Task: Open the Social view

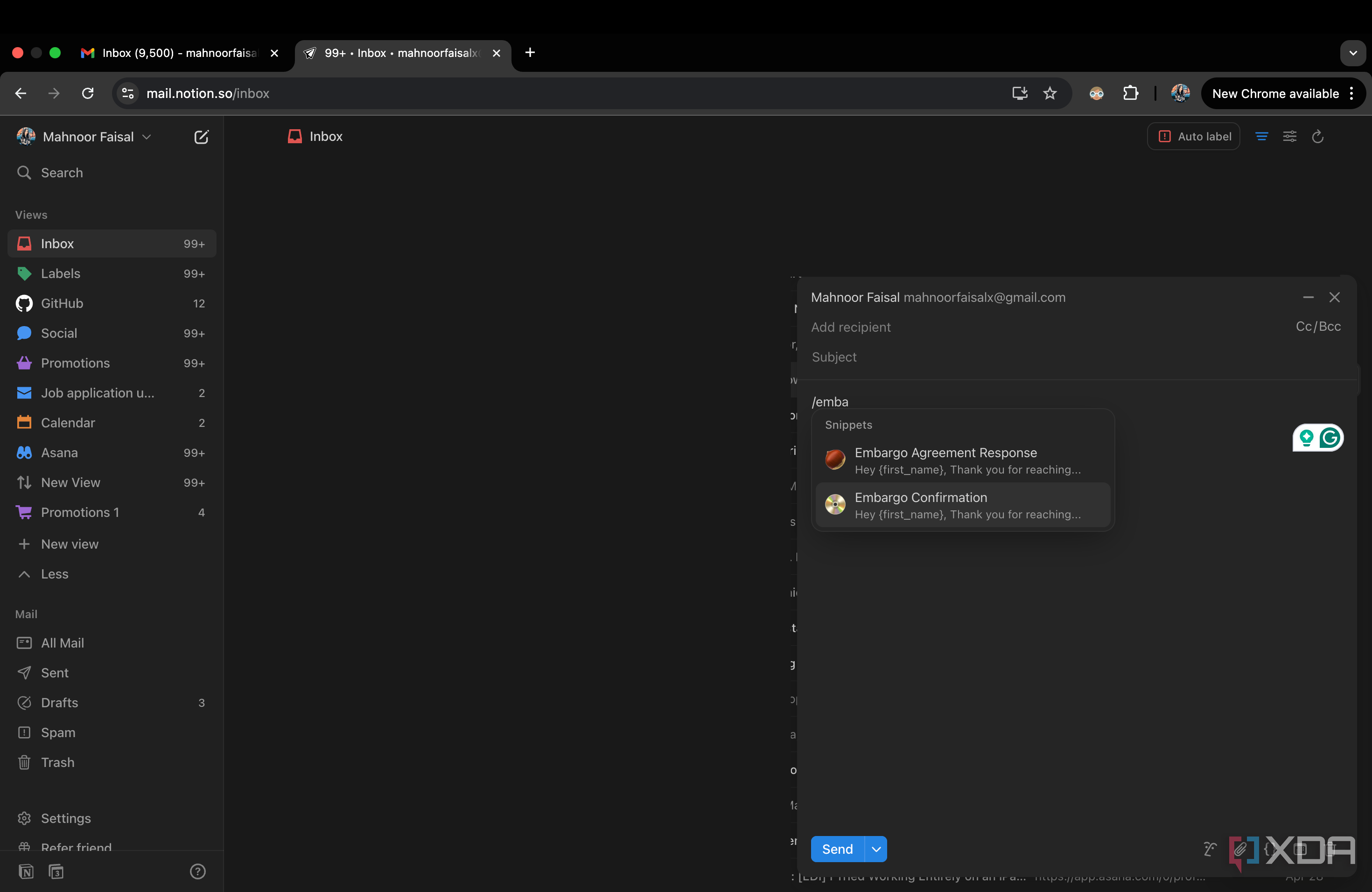Action: tap(111, 333)
